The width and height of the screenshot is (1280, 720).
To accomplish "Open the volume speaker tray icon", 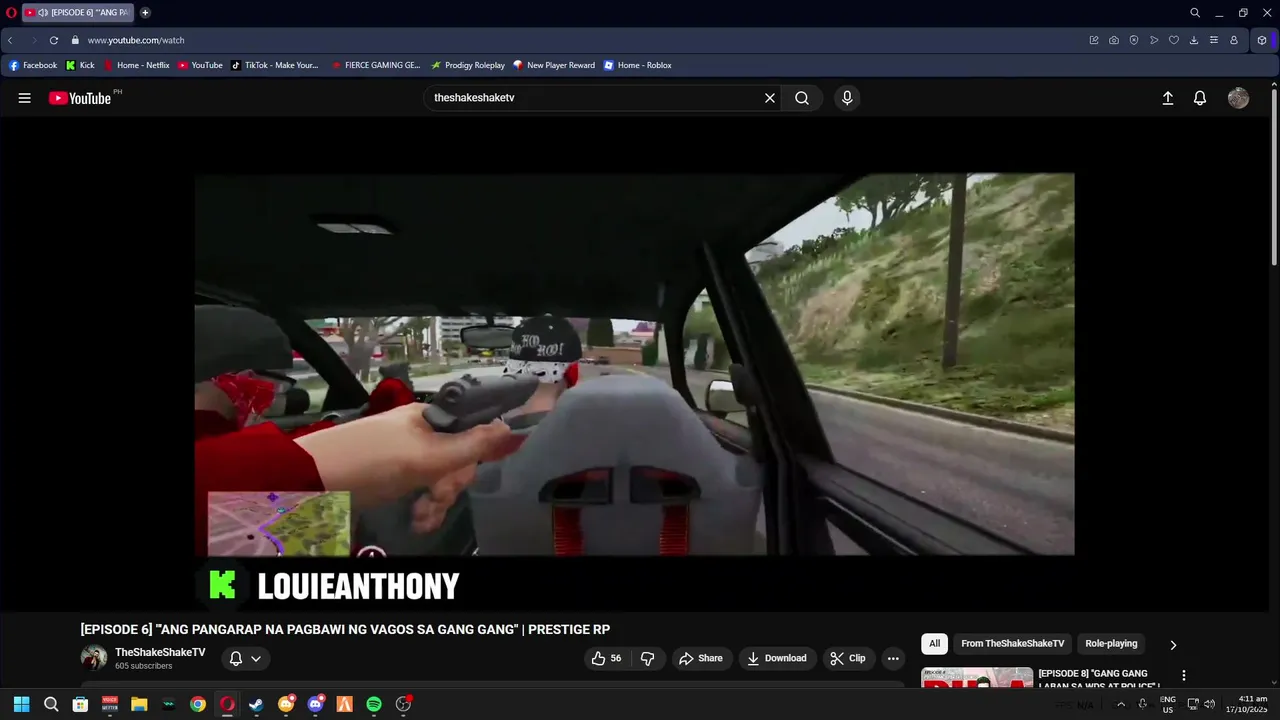I will point(1210,704).
